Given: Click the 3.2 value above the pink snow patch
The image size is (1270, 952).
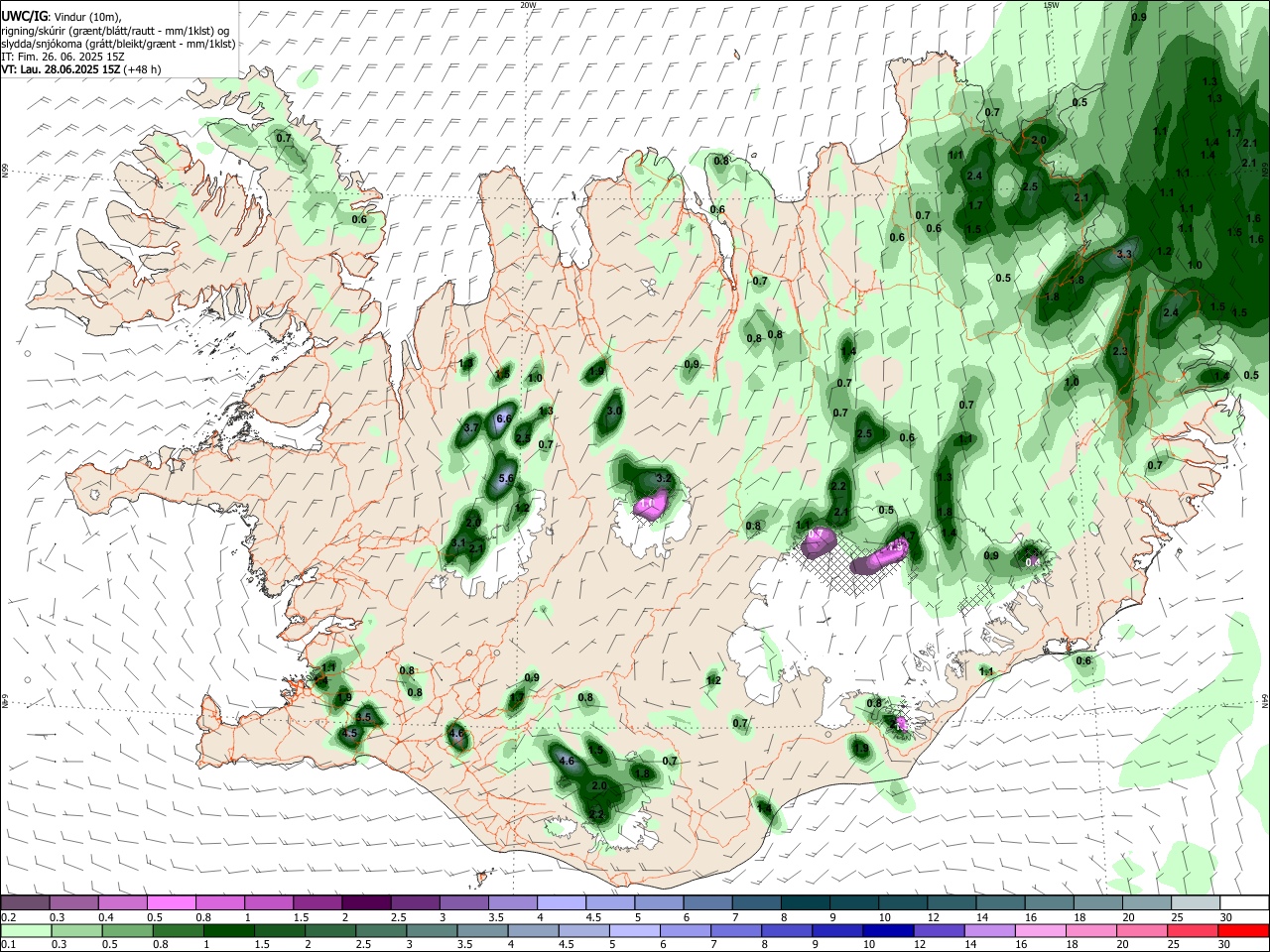Looking at the screenshot, I should (665, 478).
